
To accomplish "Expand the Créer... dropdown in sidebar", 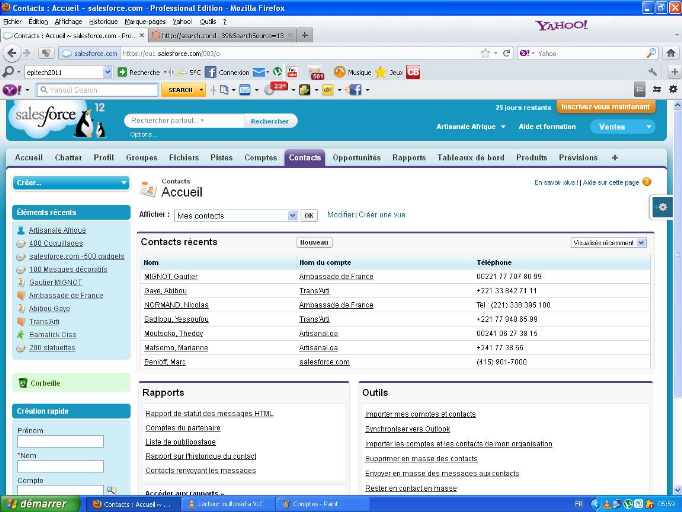I will [70, 183].
